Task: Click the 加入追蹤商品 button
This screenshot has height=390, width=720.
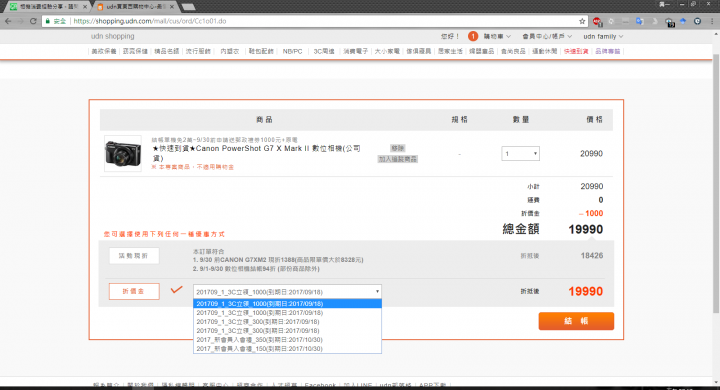Action: [398, 159]
